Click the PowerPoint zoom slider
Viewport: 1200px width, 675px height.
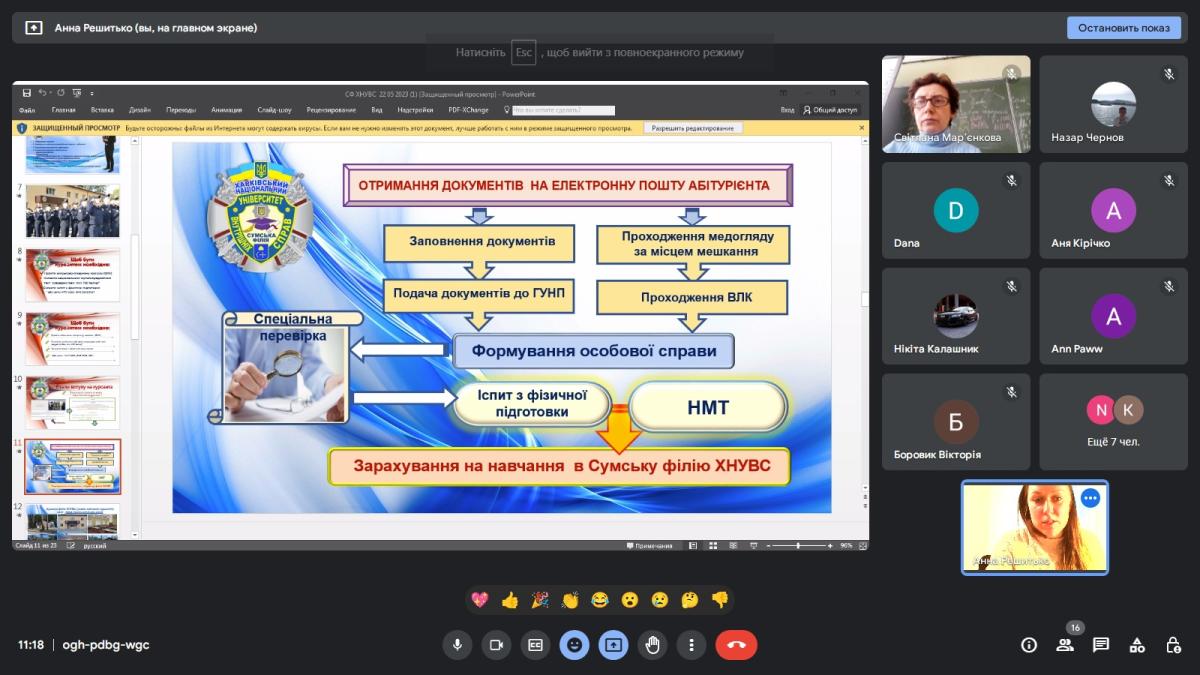[798, 546]
